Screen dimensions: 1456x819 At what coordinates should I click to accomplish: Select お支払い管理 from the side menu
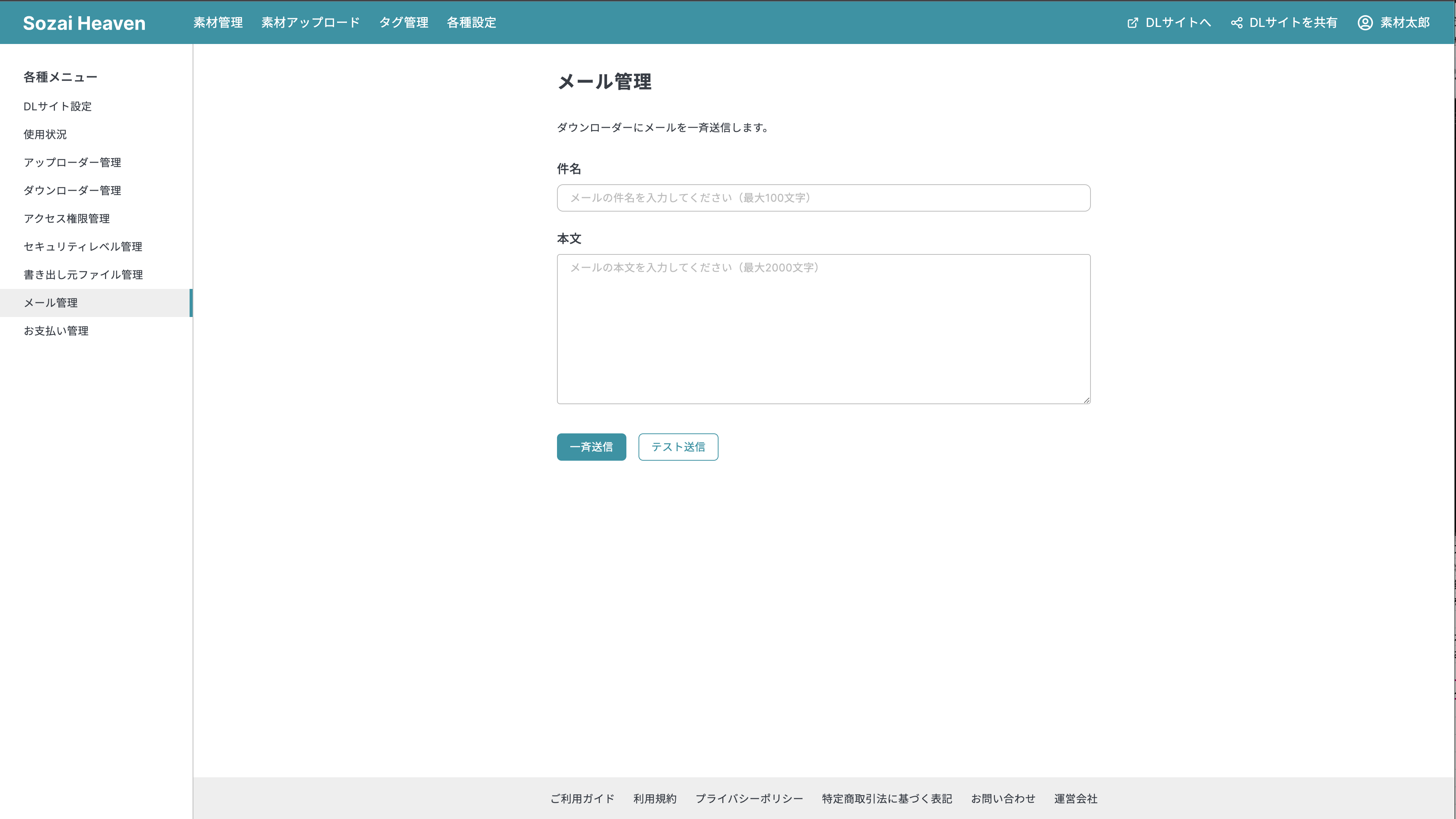point(56,331)
